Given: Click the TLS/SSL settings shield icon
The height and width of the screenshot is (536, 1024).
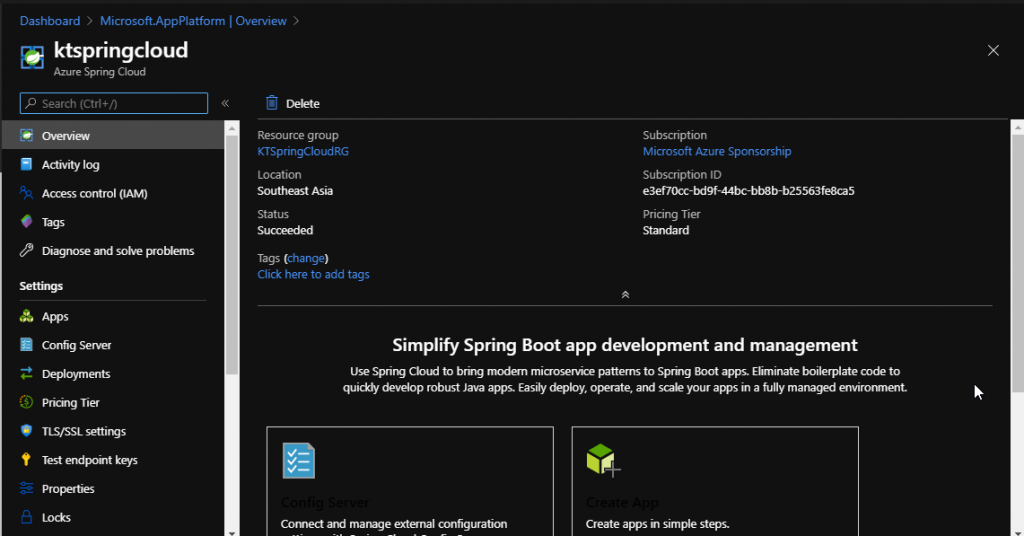Looking at the screenshot, I should [27, 432].
